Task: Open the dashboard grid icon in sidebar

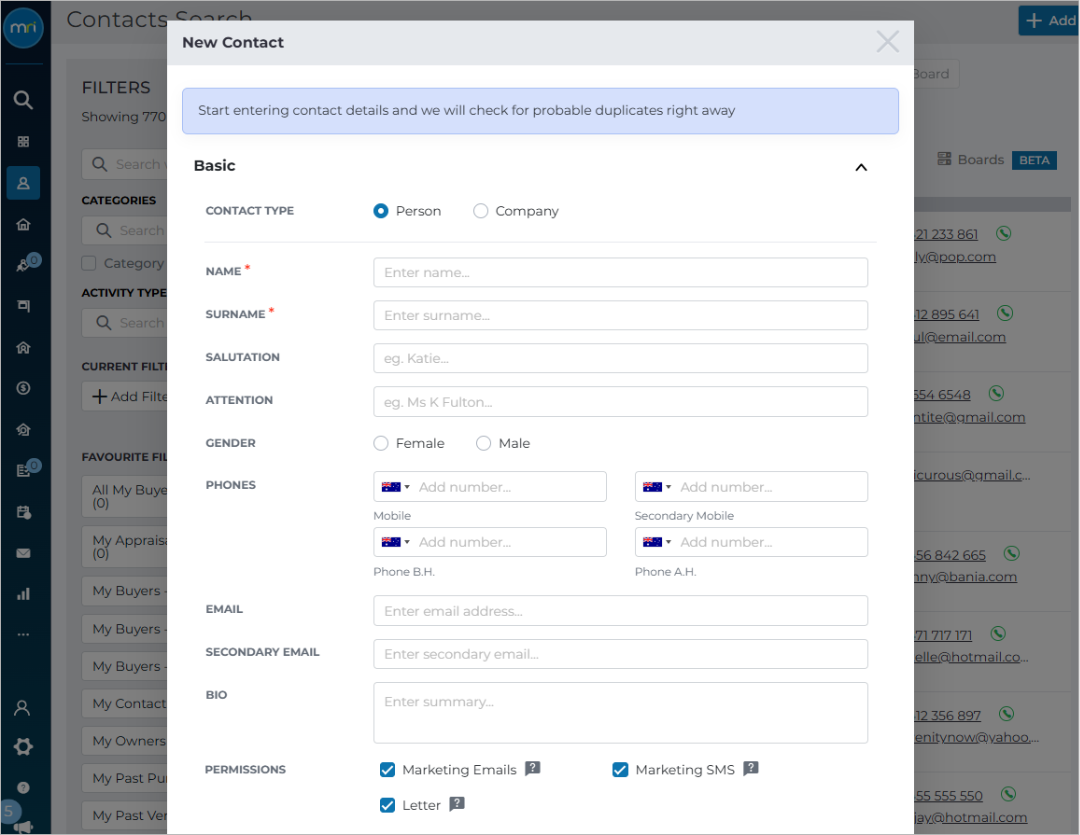Action: coord(23,141)
